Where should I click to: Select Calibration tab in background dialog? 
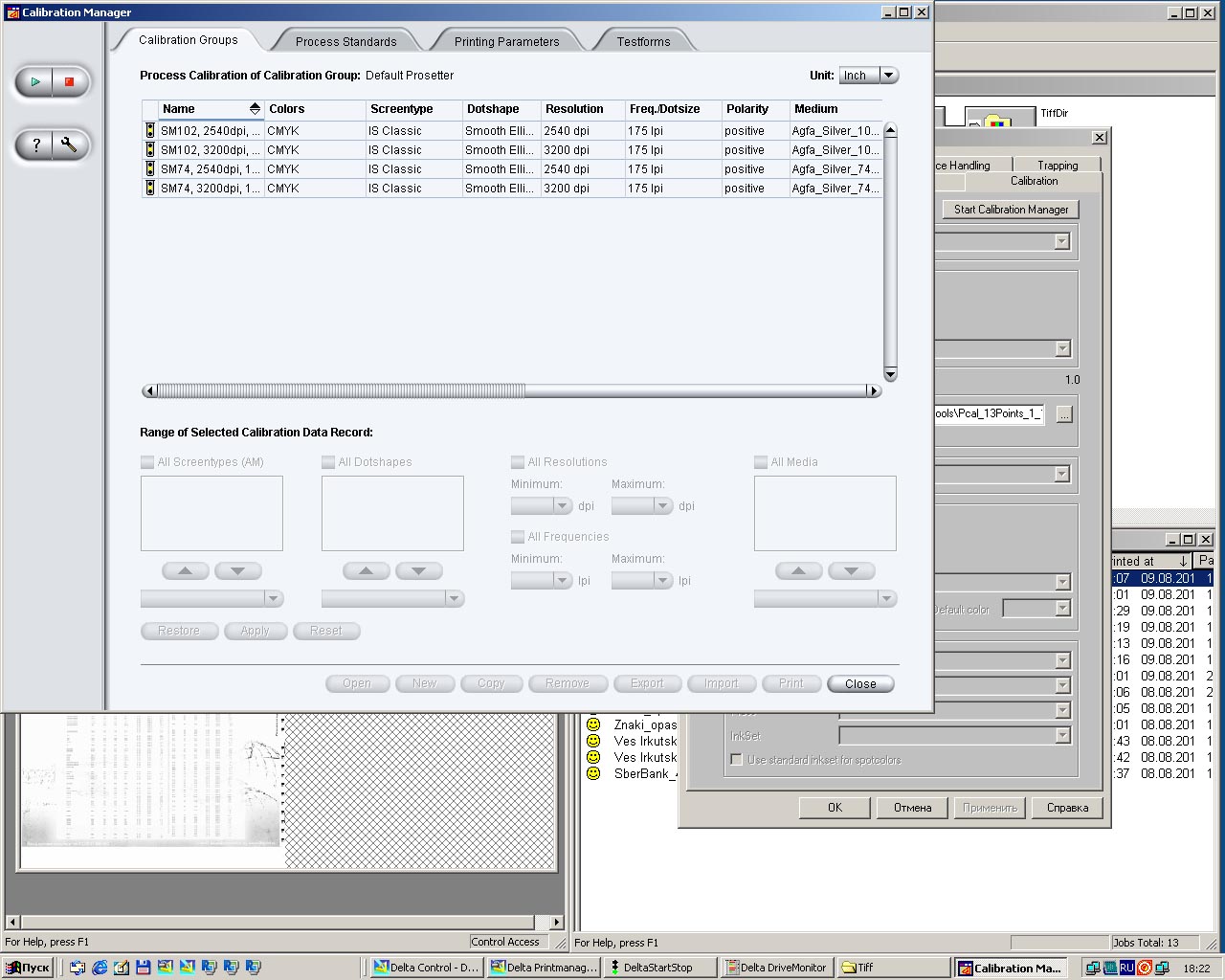click(1034, 181)
